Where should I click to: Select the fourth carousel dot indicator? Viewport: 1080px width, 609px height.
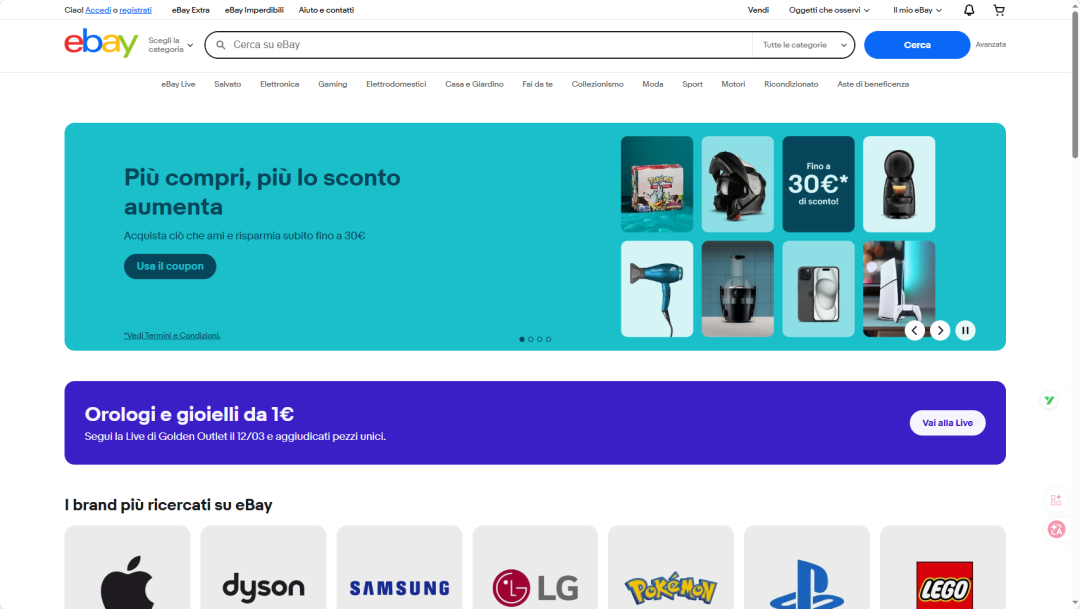[549, 339]
